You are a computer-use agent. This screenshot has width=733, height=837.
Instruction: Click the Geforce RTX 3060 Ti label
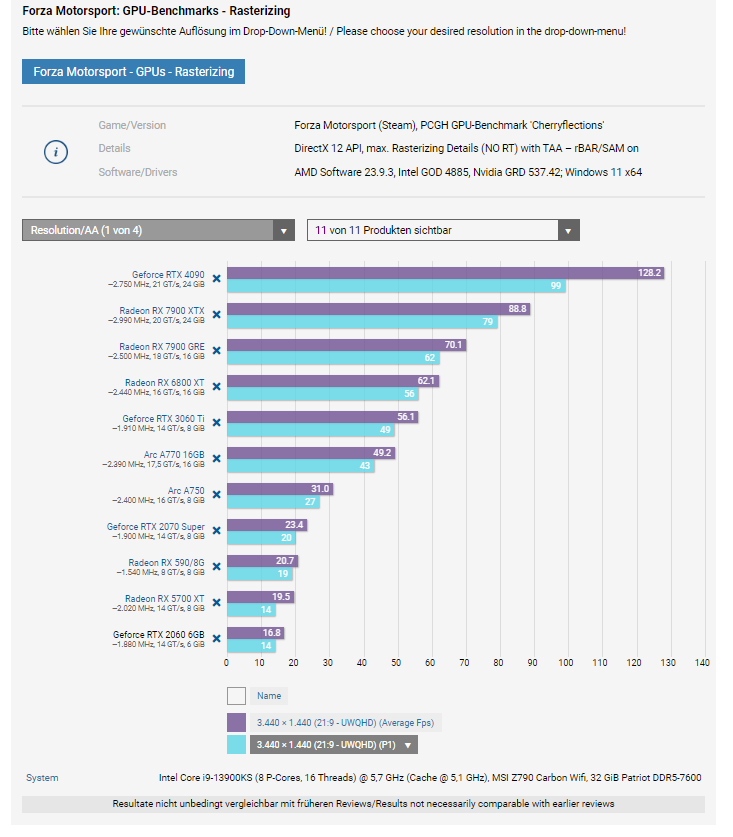pyautogui.click(x=163, y=418)
